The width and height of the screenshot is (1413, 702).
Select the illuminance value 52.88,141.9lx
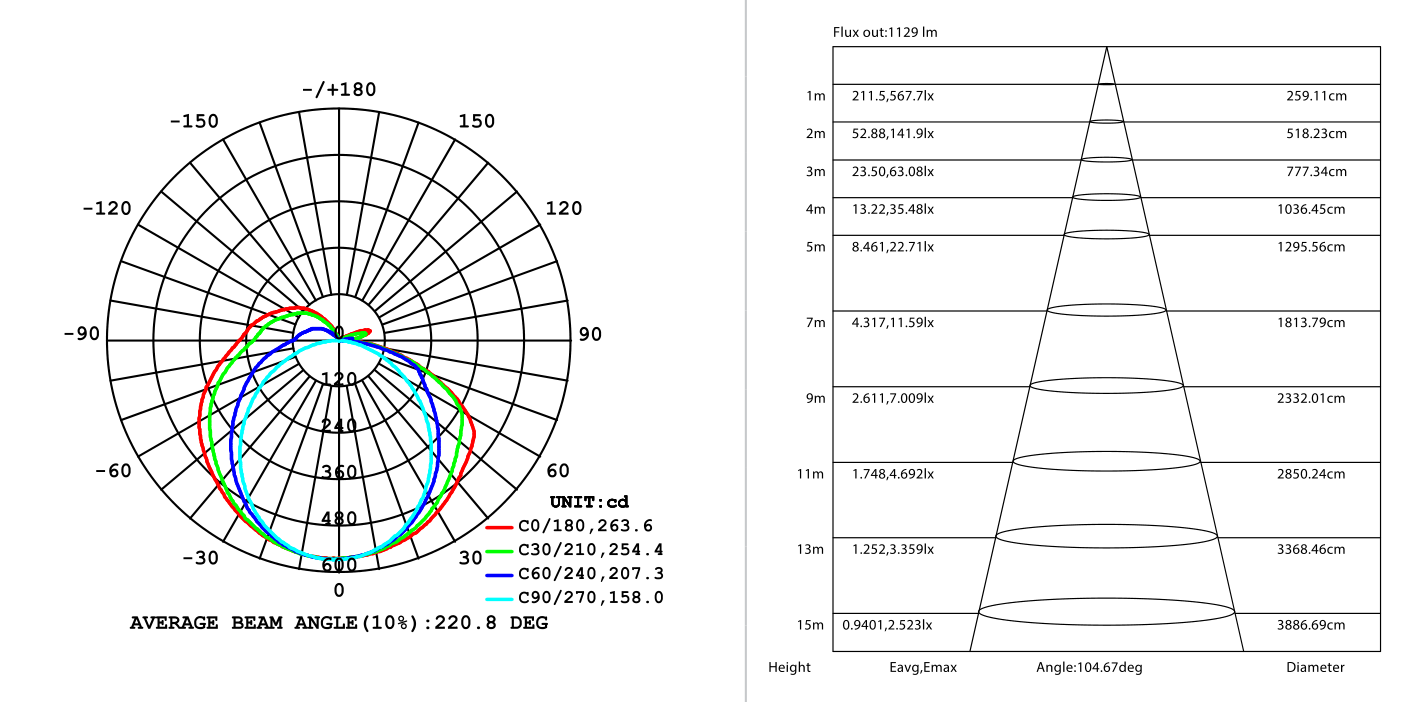893,134
